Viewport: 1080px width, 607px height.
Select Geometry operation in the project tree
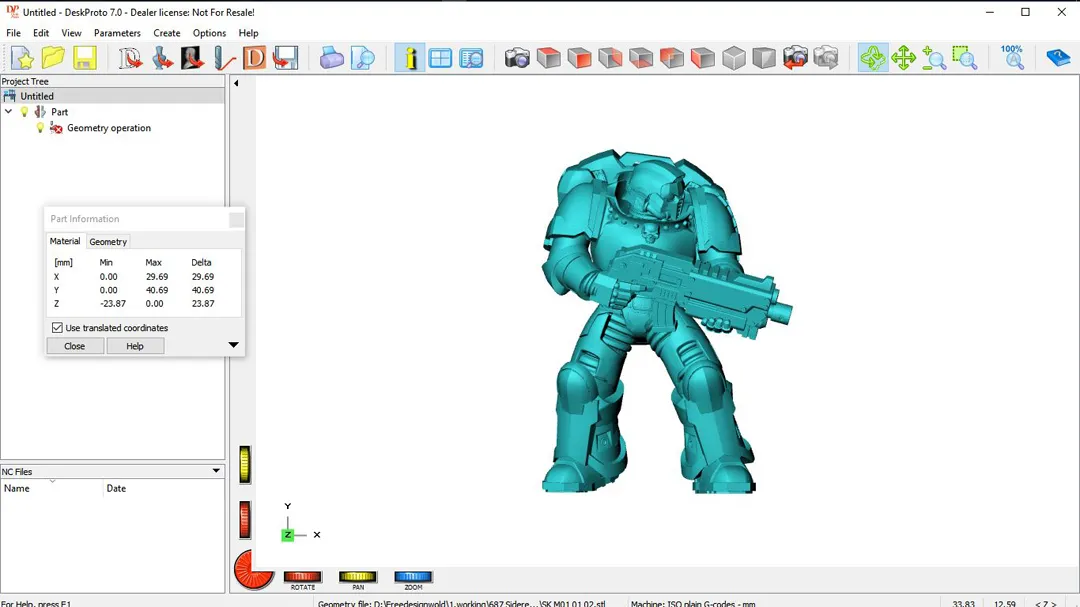pos(109,128)
